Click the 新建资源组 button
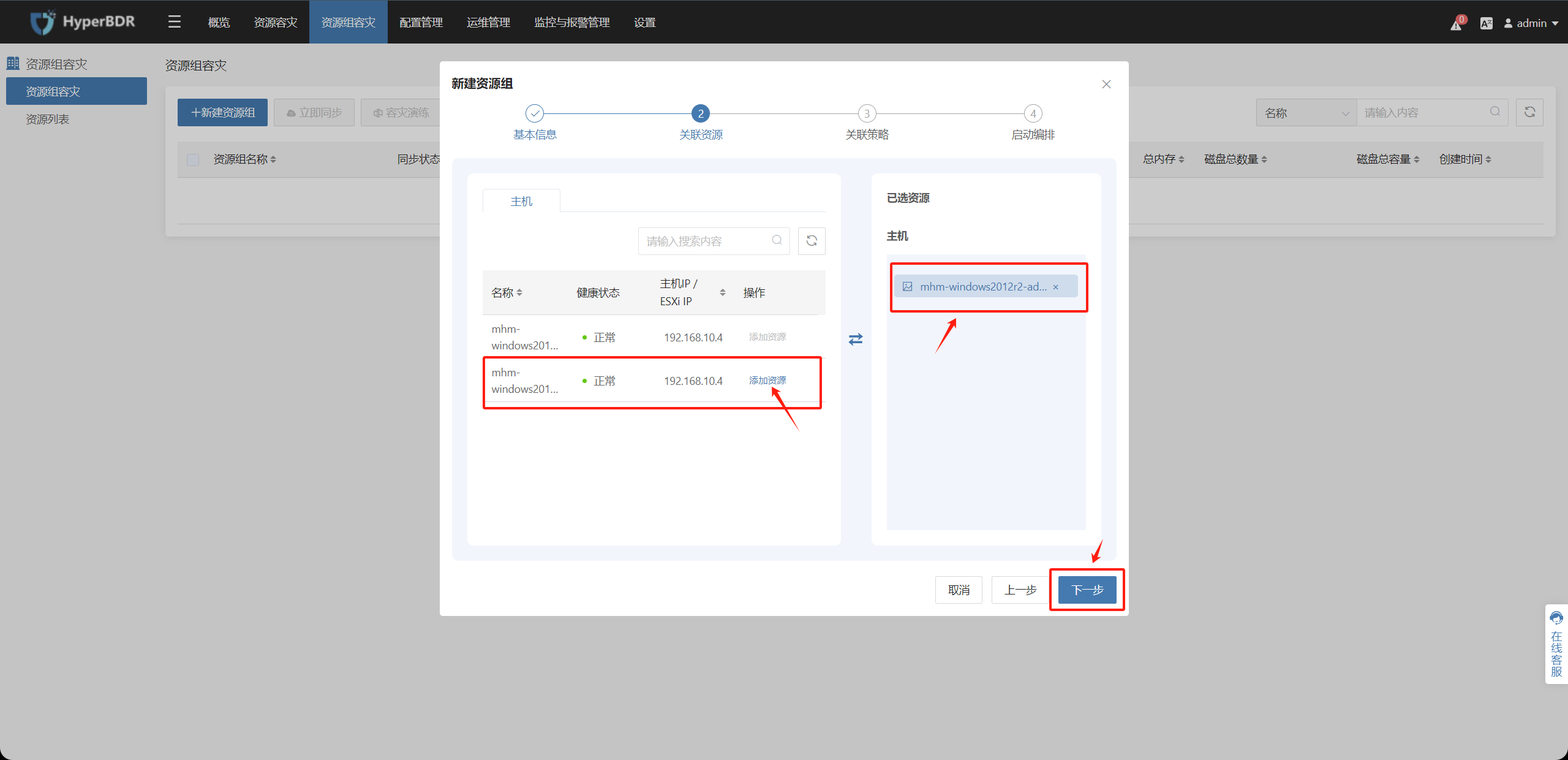The image size is (1568, 760). pos(222,112)
